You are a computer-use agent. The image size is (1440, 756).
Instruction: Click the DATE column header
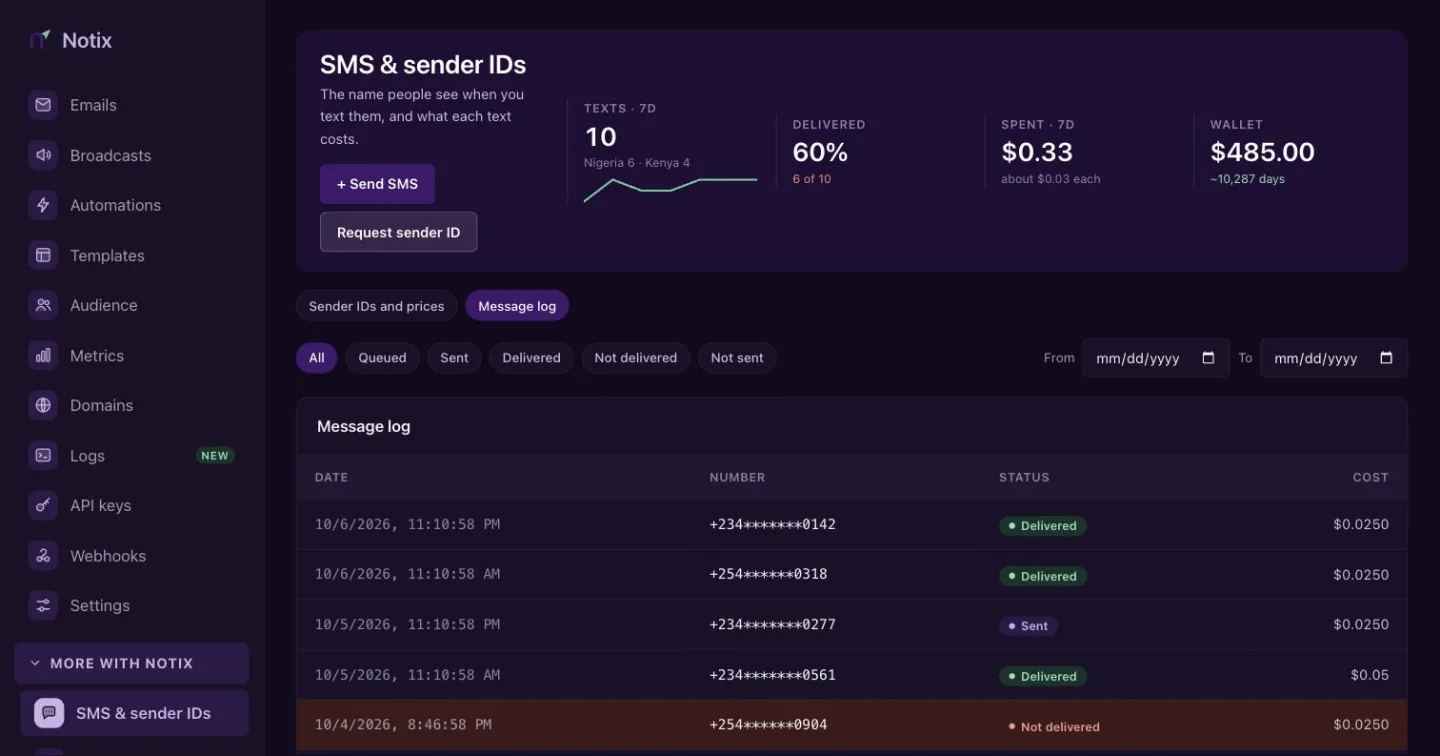331,477
